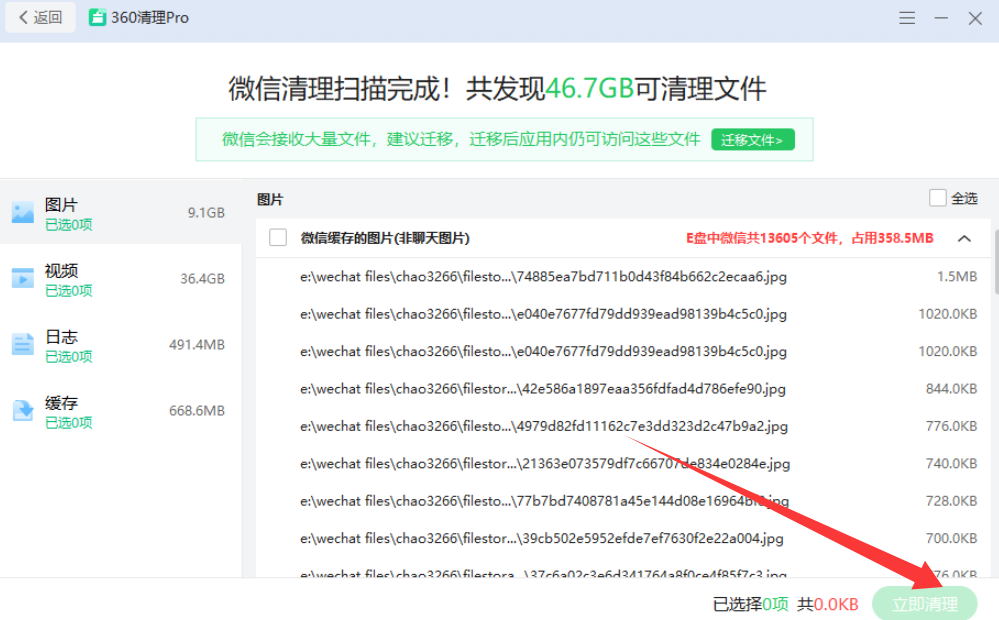Image resolution: width=999 pixels, height=620 pixels.
Task: Minimize the 360清理Pro window
Action: [x=941, y=18]
